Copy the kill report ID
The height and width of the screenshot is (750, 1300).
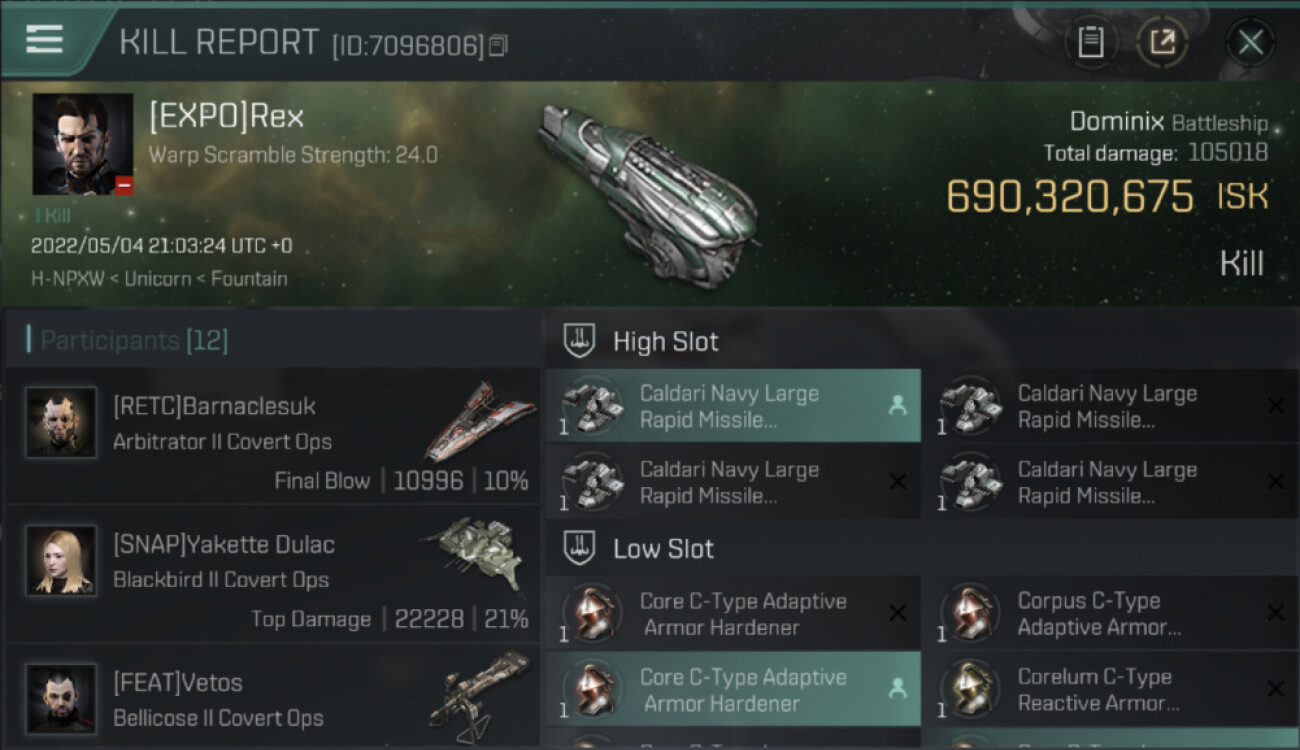[498, 45]
